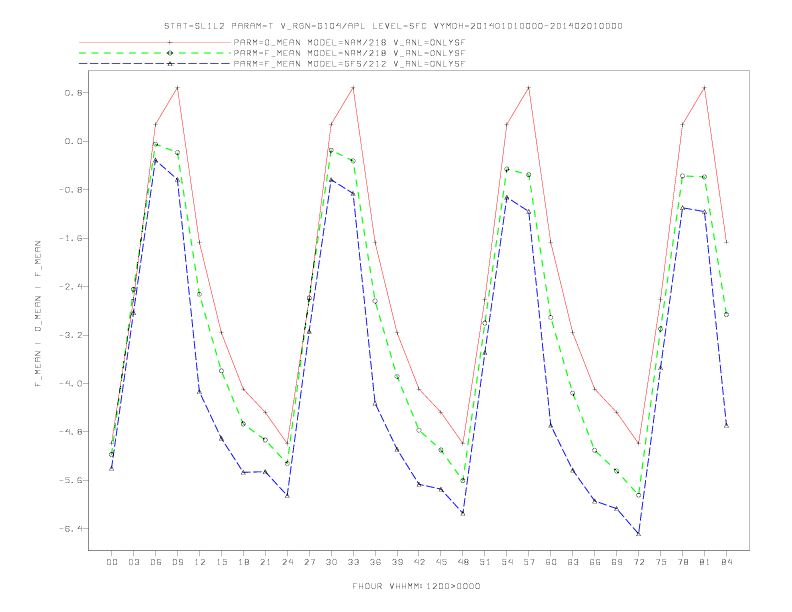Click the x-axis title FHOUR VHHMM:1200>0000

click(416, 586)
